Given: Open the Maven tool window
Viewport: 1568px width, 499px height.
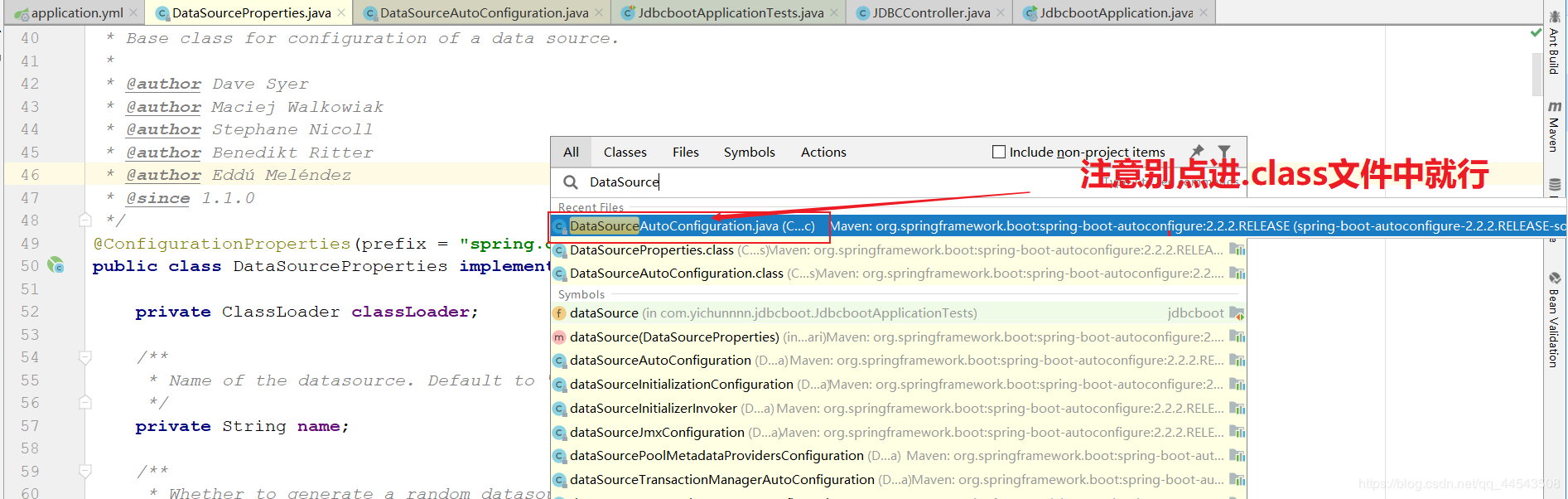Looking at the screenshot, I should point(1555,126).
